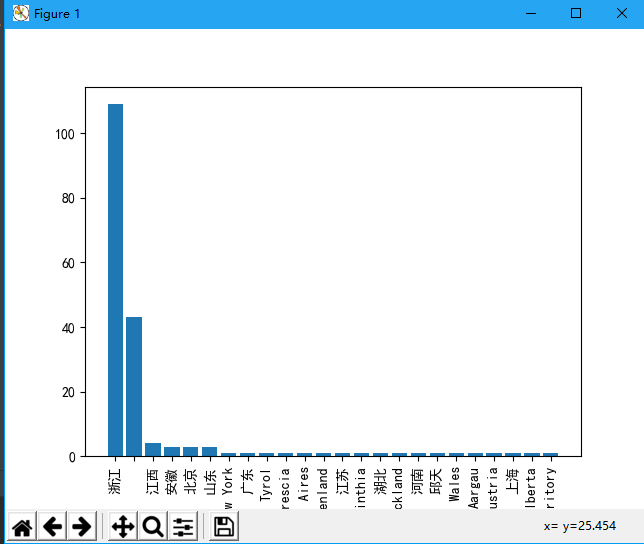The width and height of the screenshot is (644, 544).
Task: Click the cursor coordinate readout y=25.454
Action: pyautogui.click(x=589, y=526)
